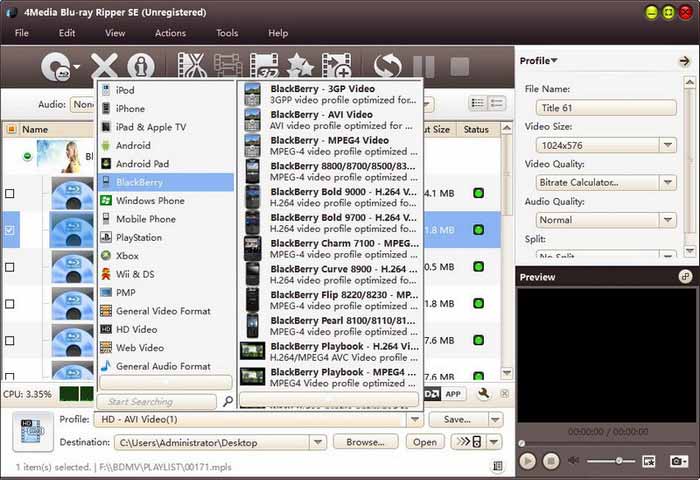The image size is (700, 480).
Task: Check the title checkbox in the 7.6 MB row
Action: [9, 340]
